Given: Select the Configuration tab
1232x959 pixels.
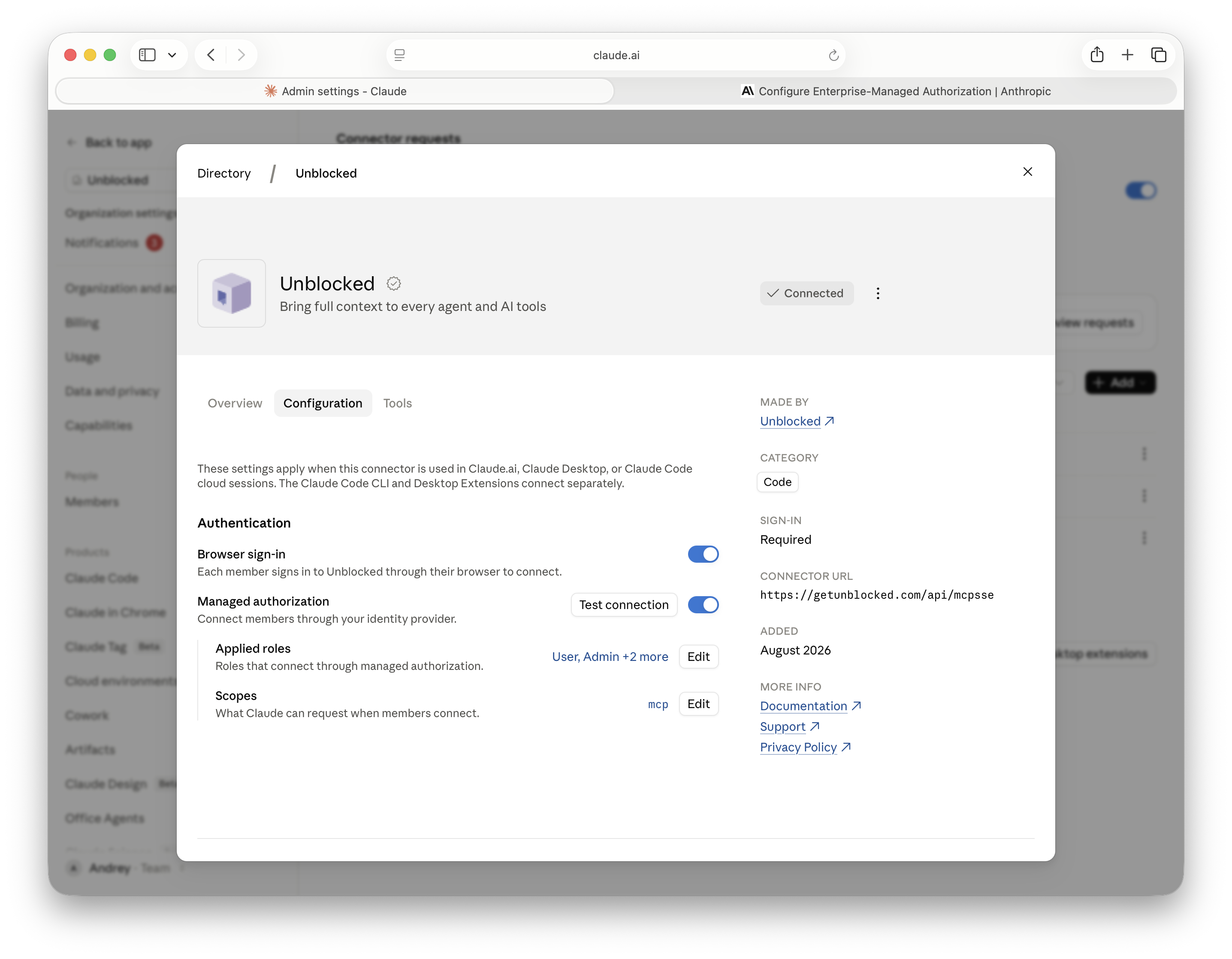Looking at the screenshot, I should [323, 403].
